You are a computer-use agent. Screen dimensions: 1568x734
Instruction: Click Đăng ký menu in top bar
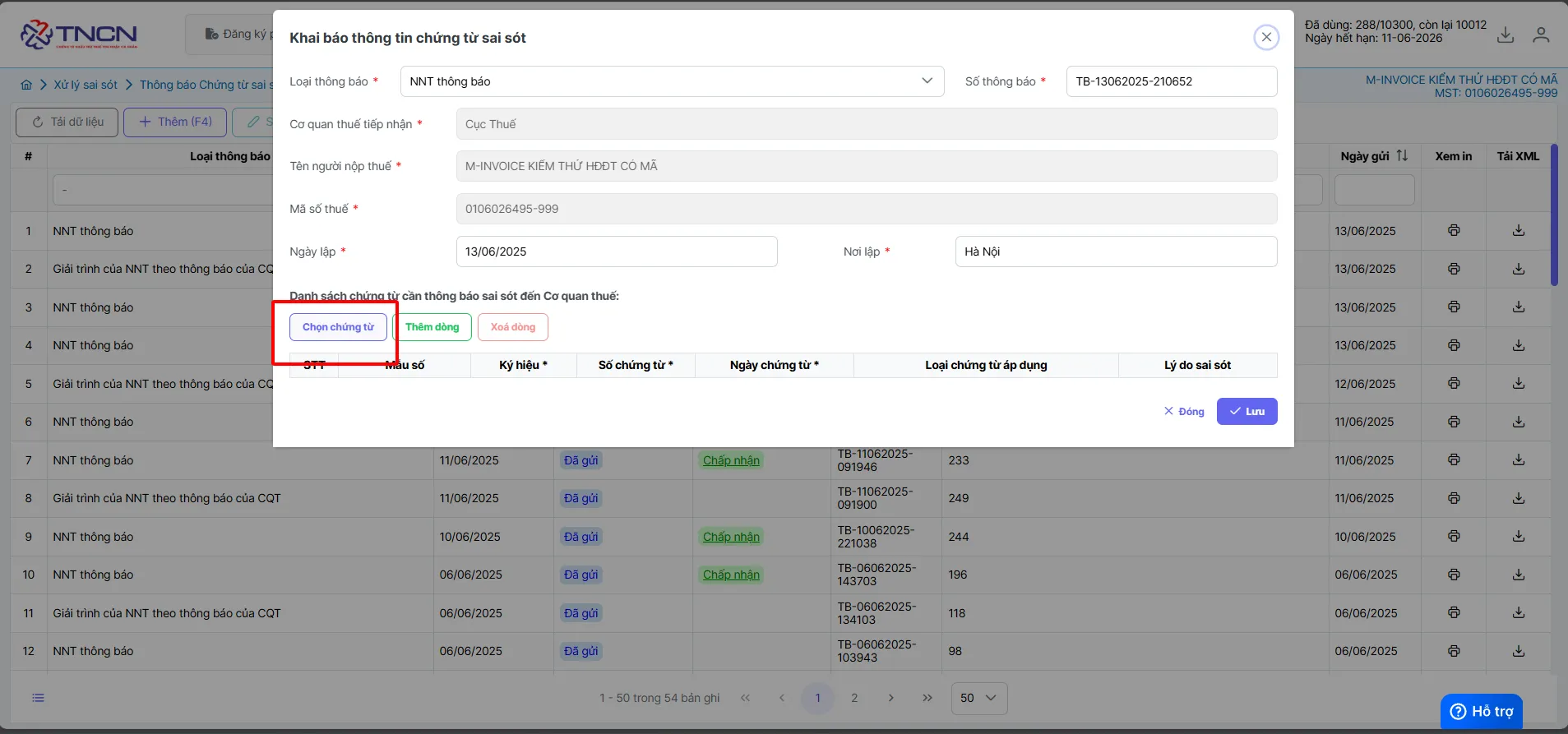[x=238, y=34]
